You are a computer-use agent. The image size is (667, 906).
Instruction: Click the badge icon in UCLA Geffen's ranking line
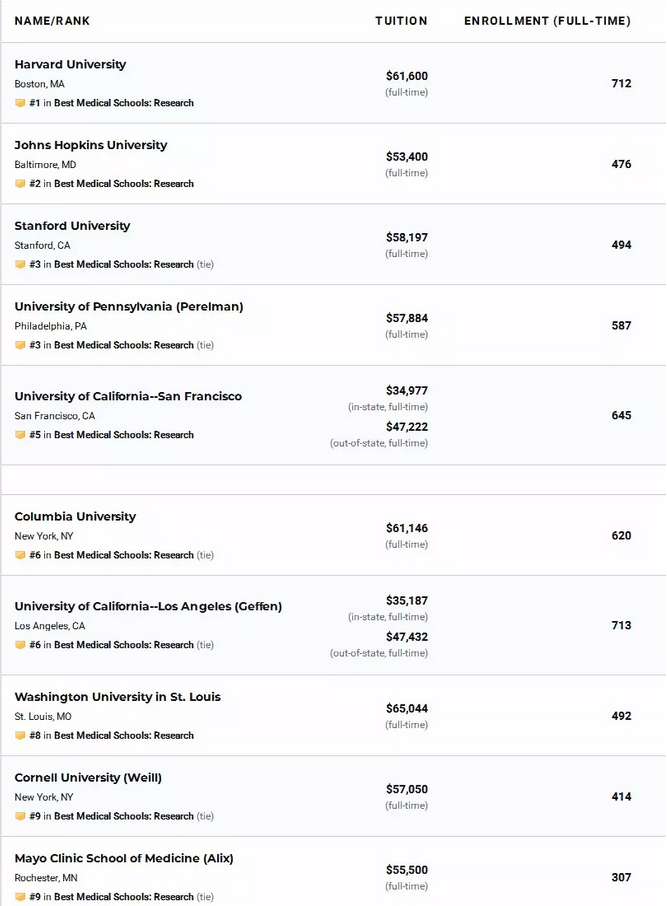tap(20, 645)
